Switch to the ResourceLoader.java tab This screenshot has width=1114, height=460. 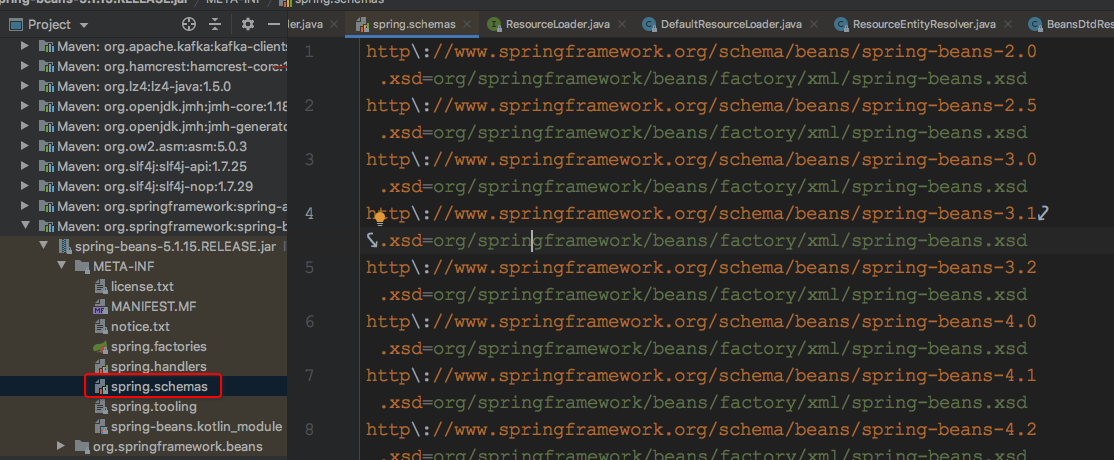pos(558,24)
